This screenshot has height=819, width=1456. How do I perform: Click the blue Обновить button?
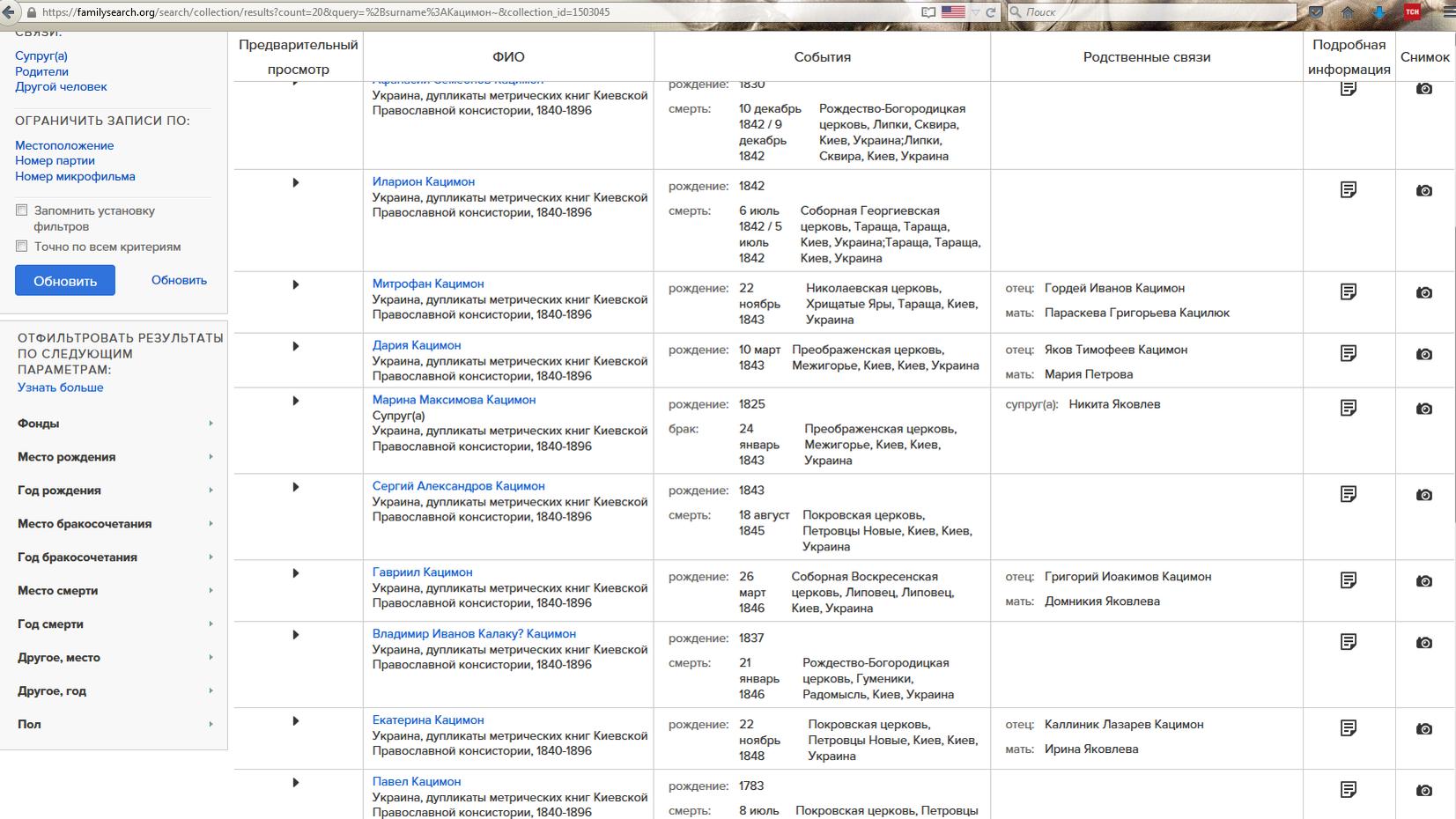[x=65, y=281]
